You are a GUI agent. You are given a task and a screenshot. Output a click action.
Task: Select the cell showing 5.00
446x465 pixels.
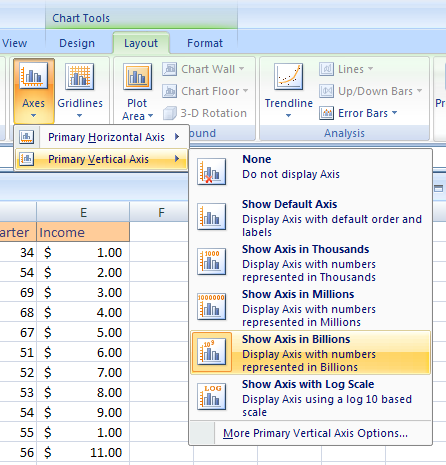pyautogui.click(x=83, y=332)
